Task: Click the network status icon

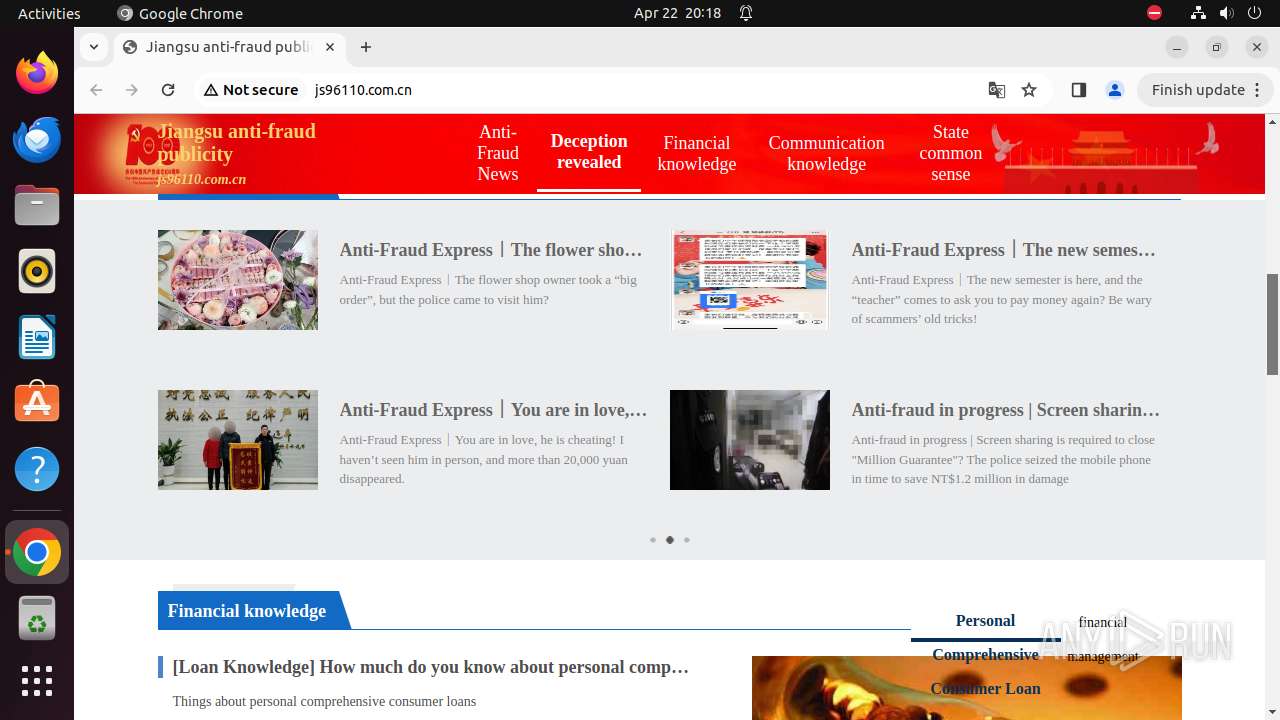Action: pyautogui.click(x=1198, y=13)
